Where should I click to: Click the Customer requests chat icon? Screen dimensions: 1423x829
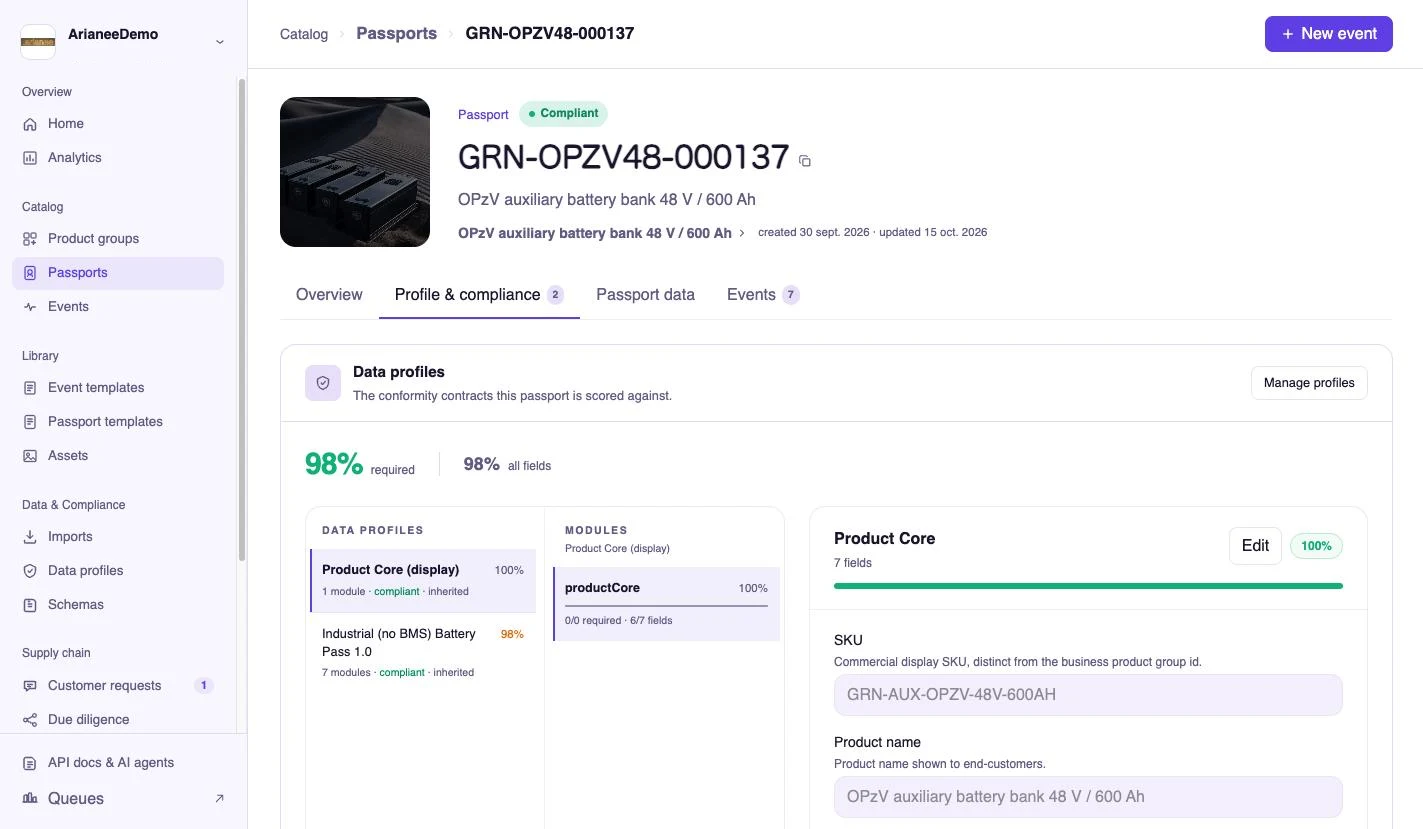click(x=30, y=686)
